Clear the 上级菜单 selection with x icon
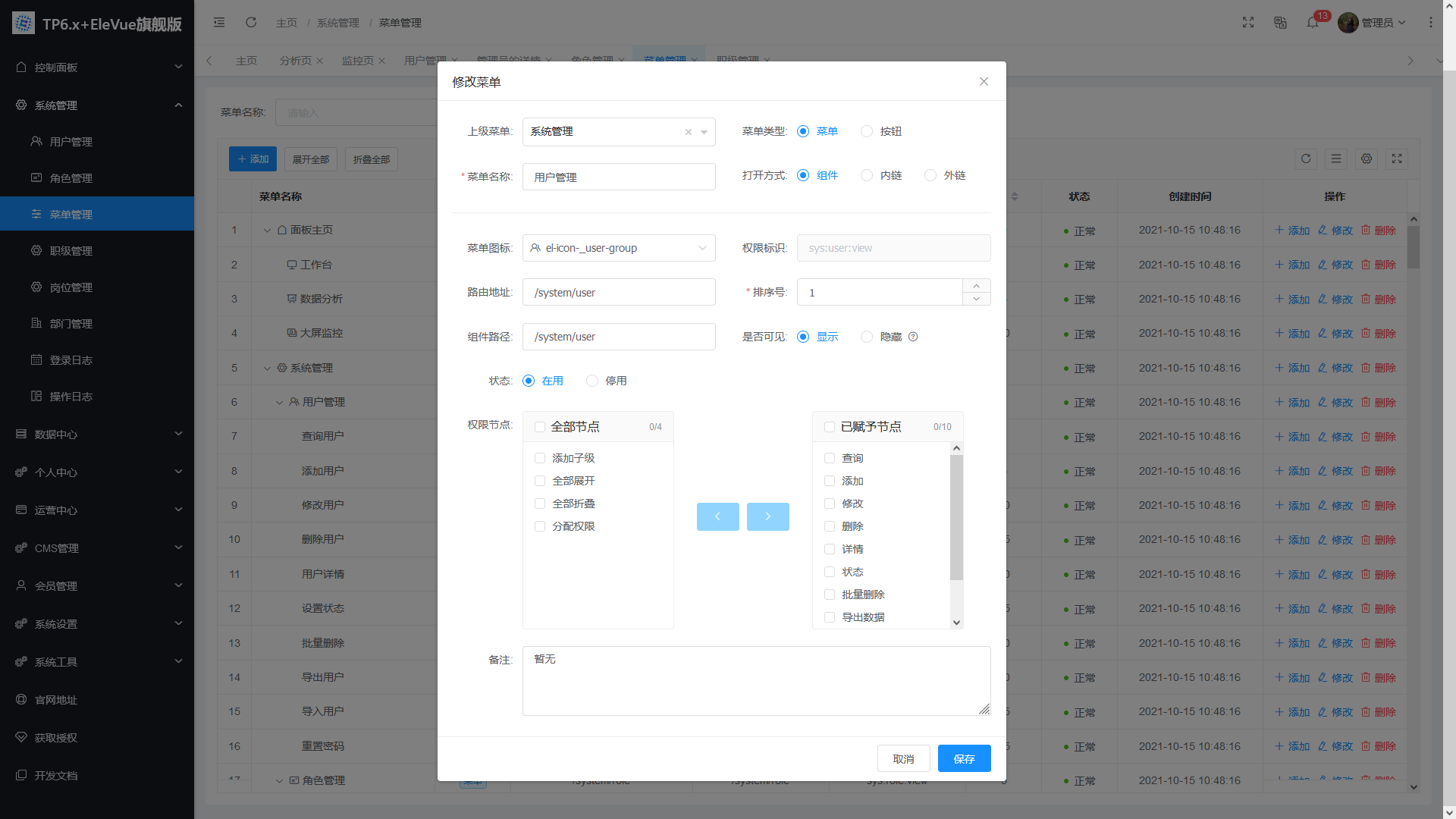Image resolution: width=1456 pixels, height=819 pixels. coord(689,132)
